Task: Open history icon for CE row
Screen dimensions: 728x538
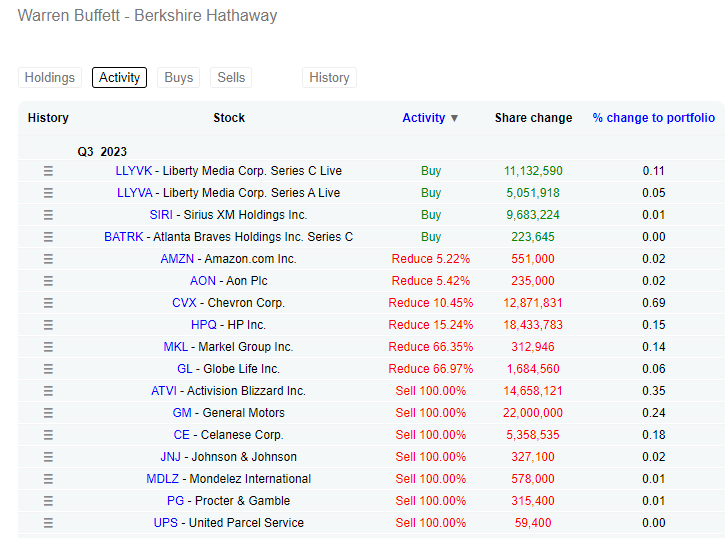Action: [x=48, y=435]
